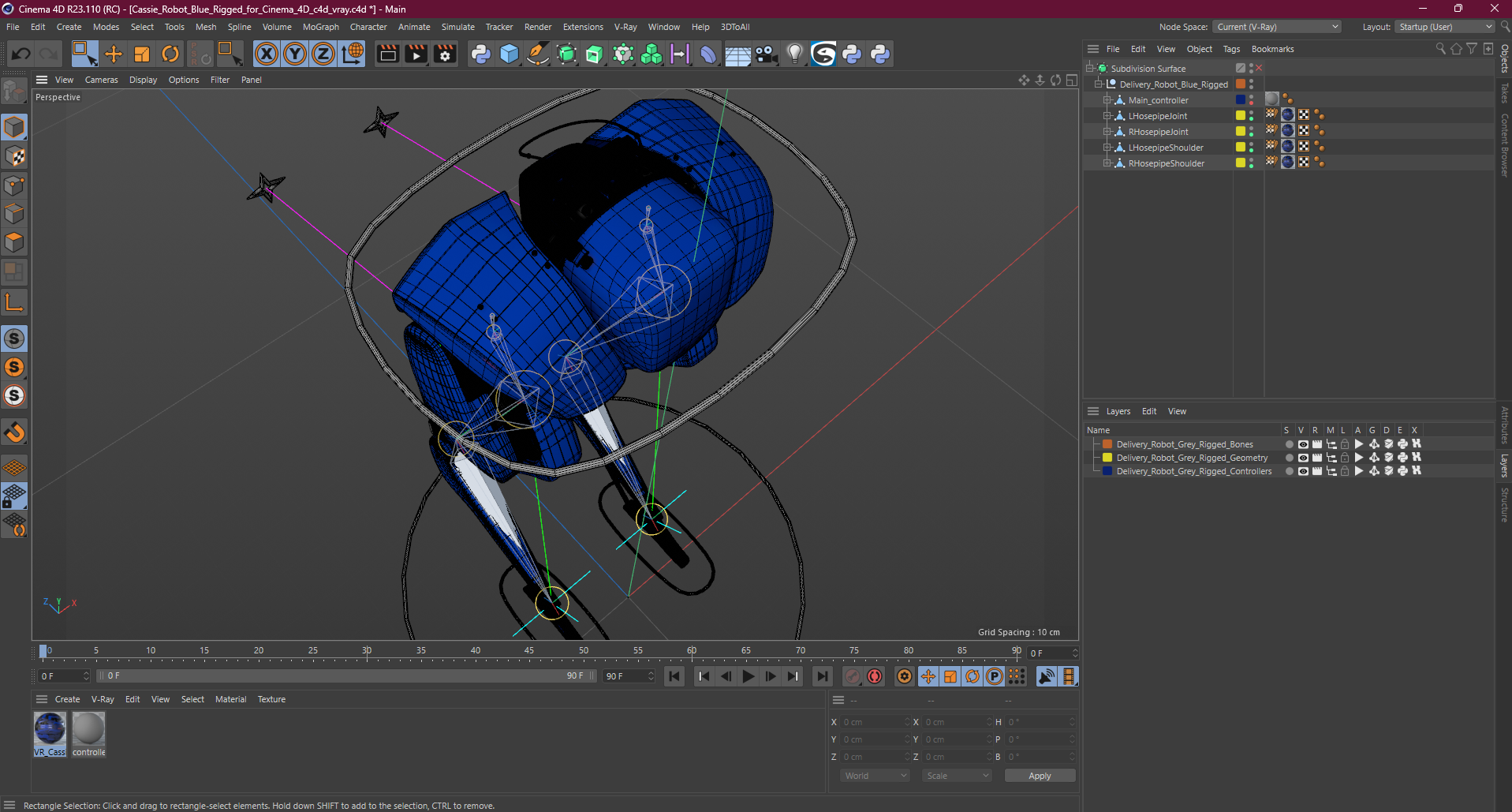
Task: Open Edit Render Settings icon
Action: coord(446,54)
